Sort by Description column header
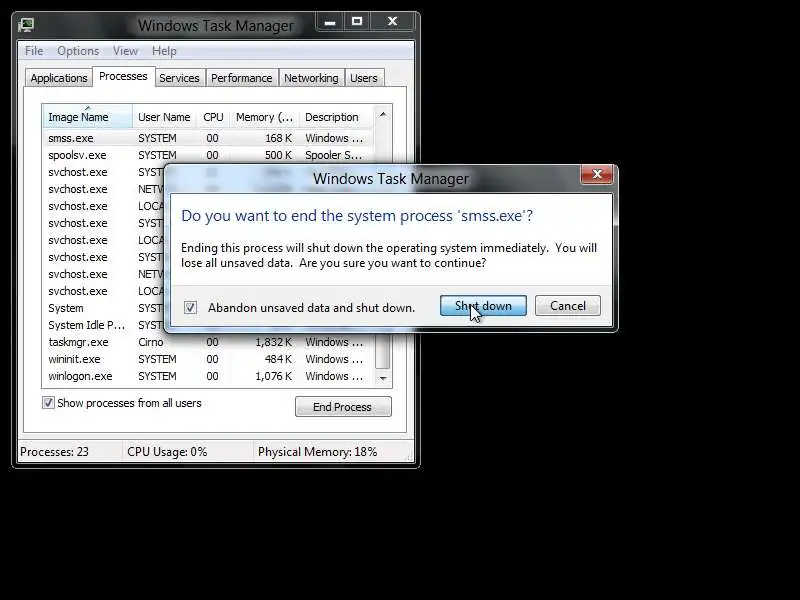Viewport: 800px width, 600px height. 336,117
